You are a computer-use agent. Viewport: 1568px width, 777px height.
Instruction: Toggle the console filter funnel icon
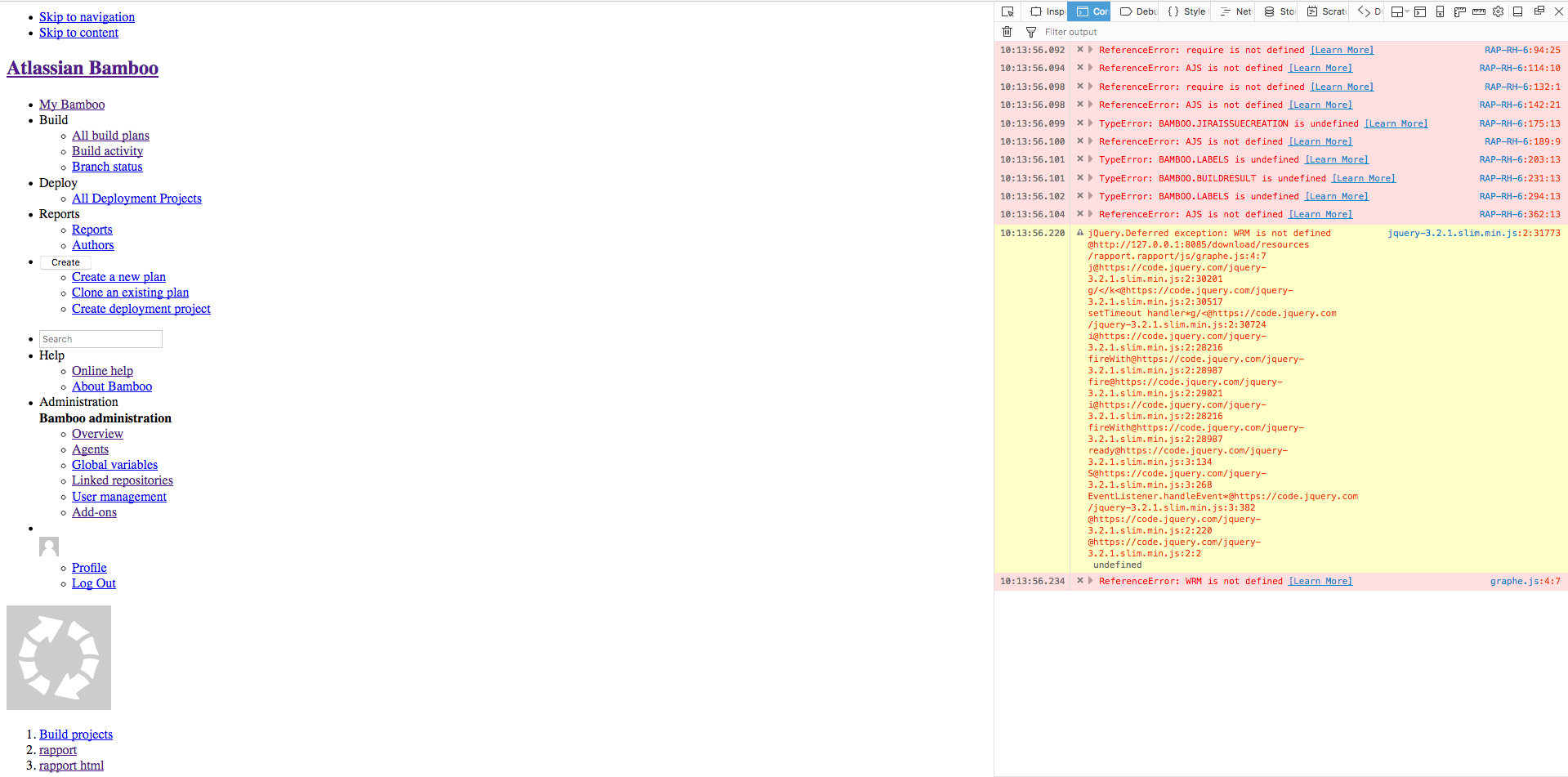[1031, 32]
